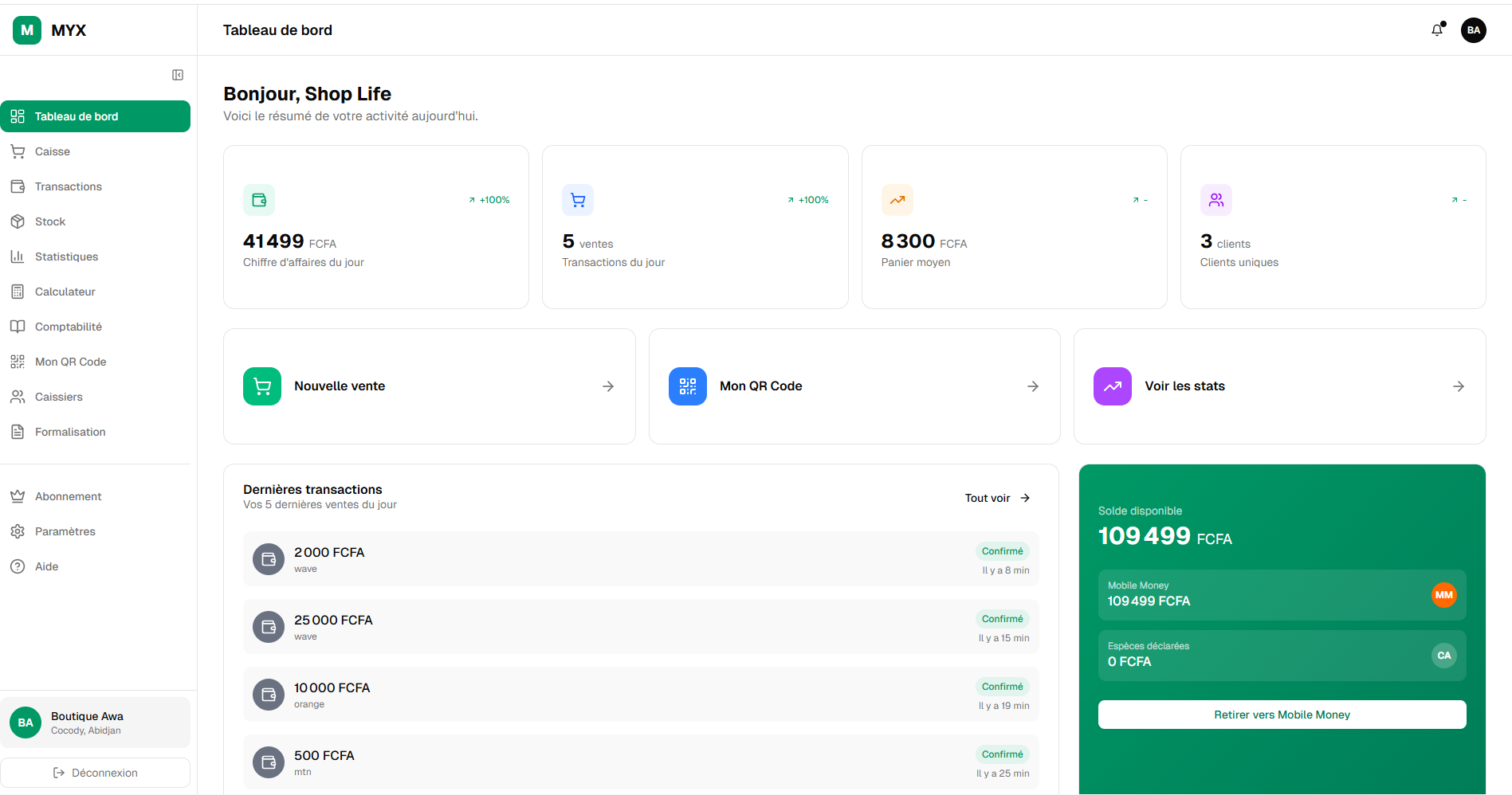Click the blue Mon QR Code icon

(687, 386)
